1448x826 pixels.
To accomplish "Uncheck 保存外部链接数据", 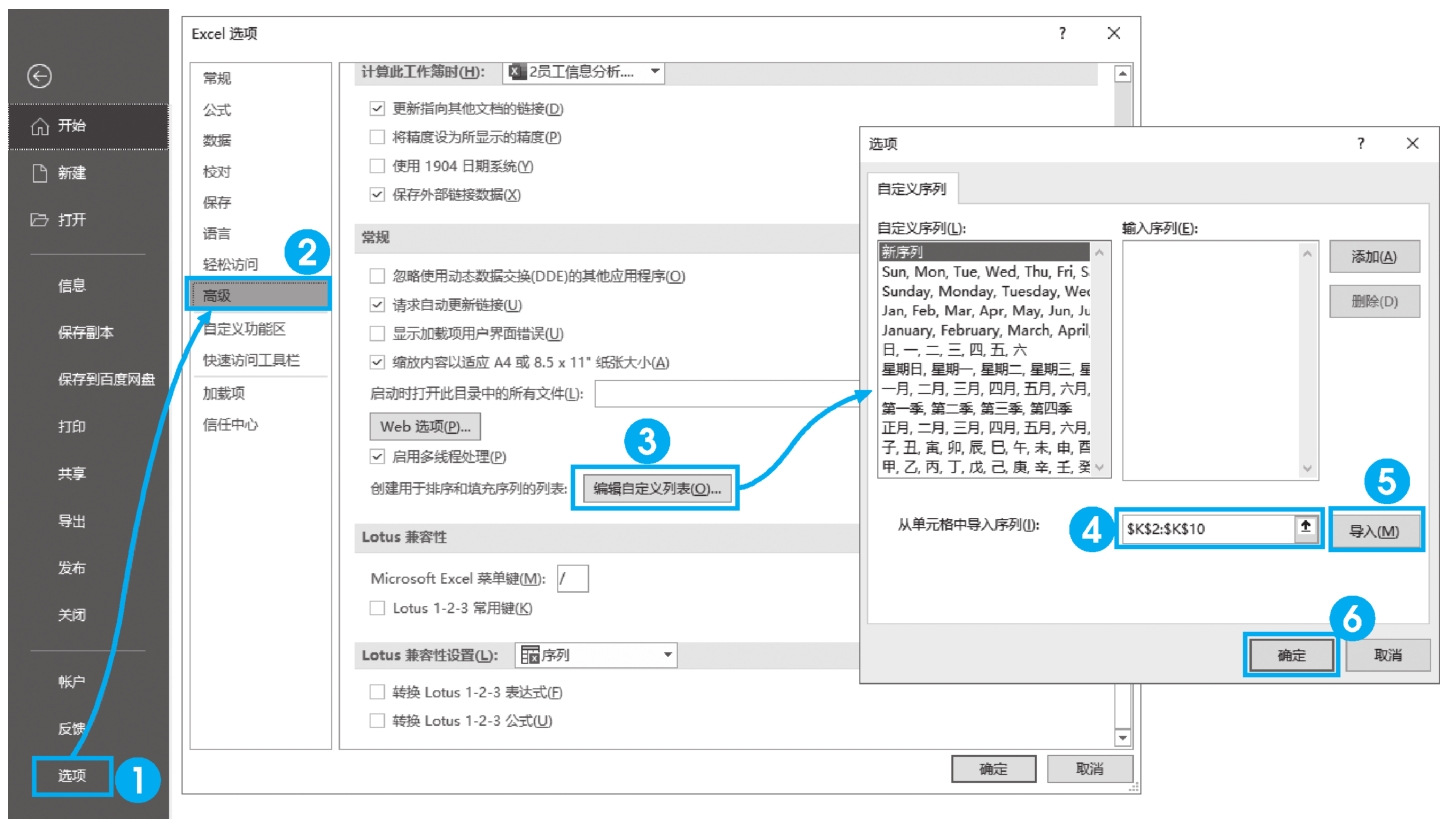I will click(x=377, y=195).
